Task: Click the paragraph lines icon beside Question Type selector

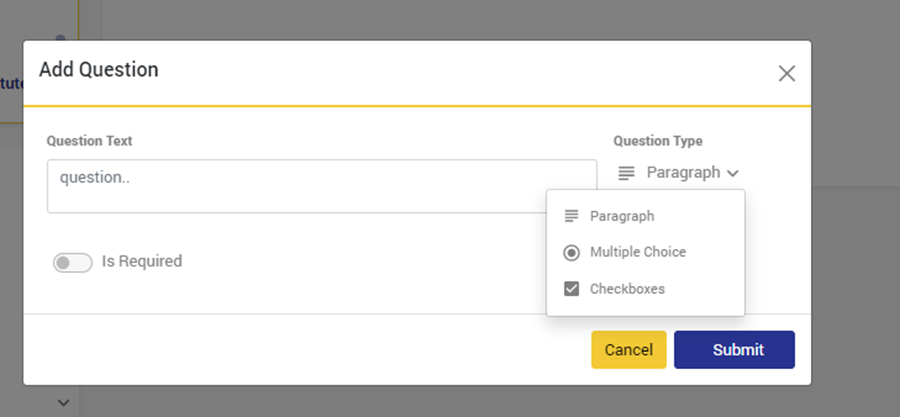Action: pyautogui.click(x=626, y=173)
